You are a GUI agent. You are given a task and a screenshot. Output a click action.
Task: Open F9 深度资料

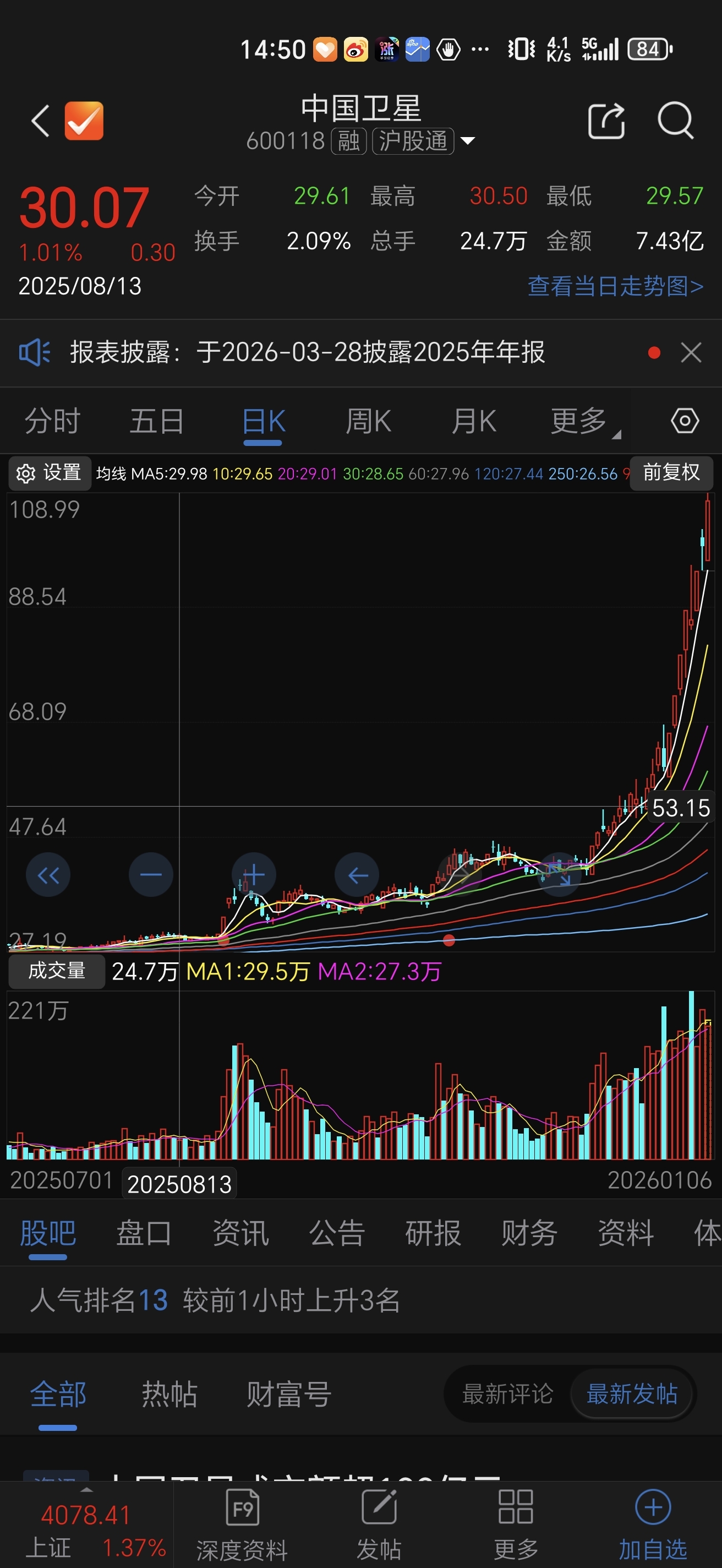tap(242, 1525)
